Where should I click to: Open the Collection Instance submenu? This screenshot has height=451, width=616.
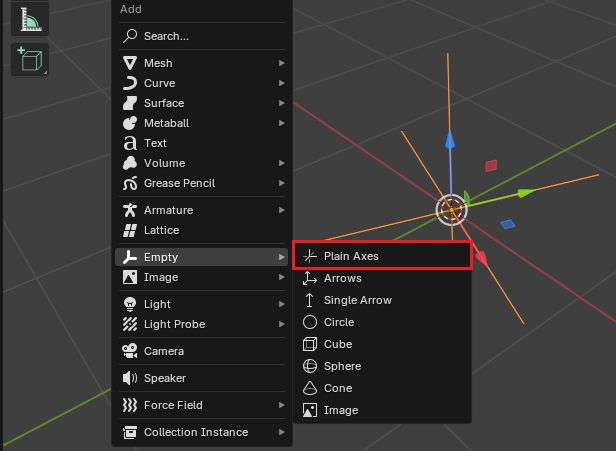pos(202,432)
